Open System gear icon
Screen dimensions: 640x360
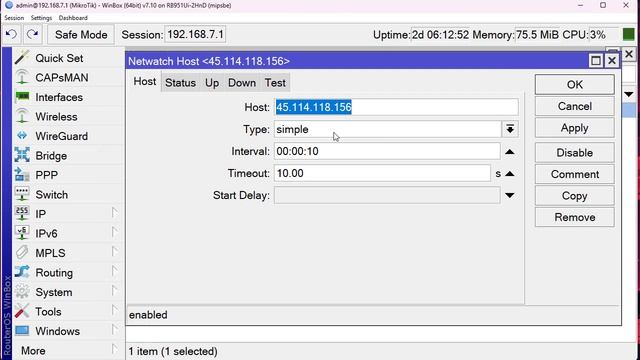[22, 292]
